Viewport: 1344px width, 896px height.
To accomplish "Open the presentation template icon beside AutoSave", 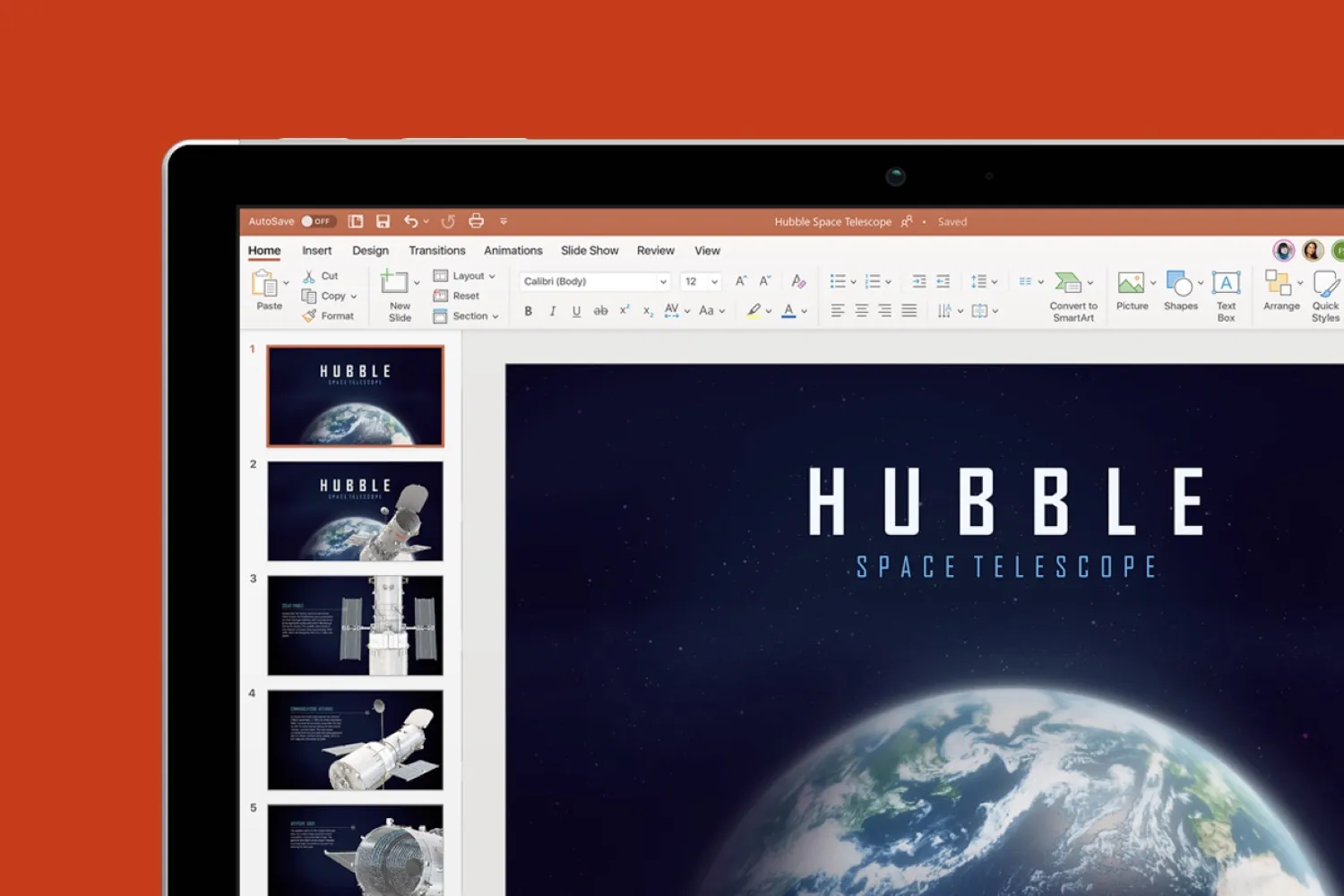I will (356, 221).
